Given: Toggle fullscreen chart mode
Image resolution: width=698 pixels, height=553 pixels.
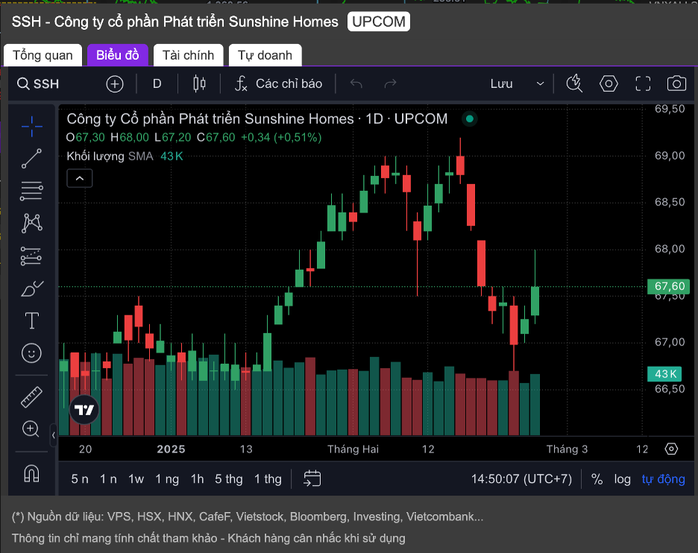Looking at the screenshot, I should pyautogui.click(x=643, y=84).
